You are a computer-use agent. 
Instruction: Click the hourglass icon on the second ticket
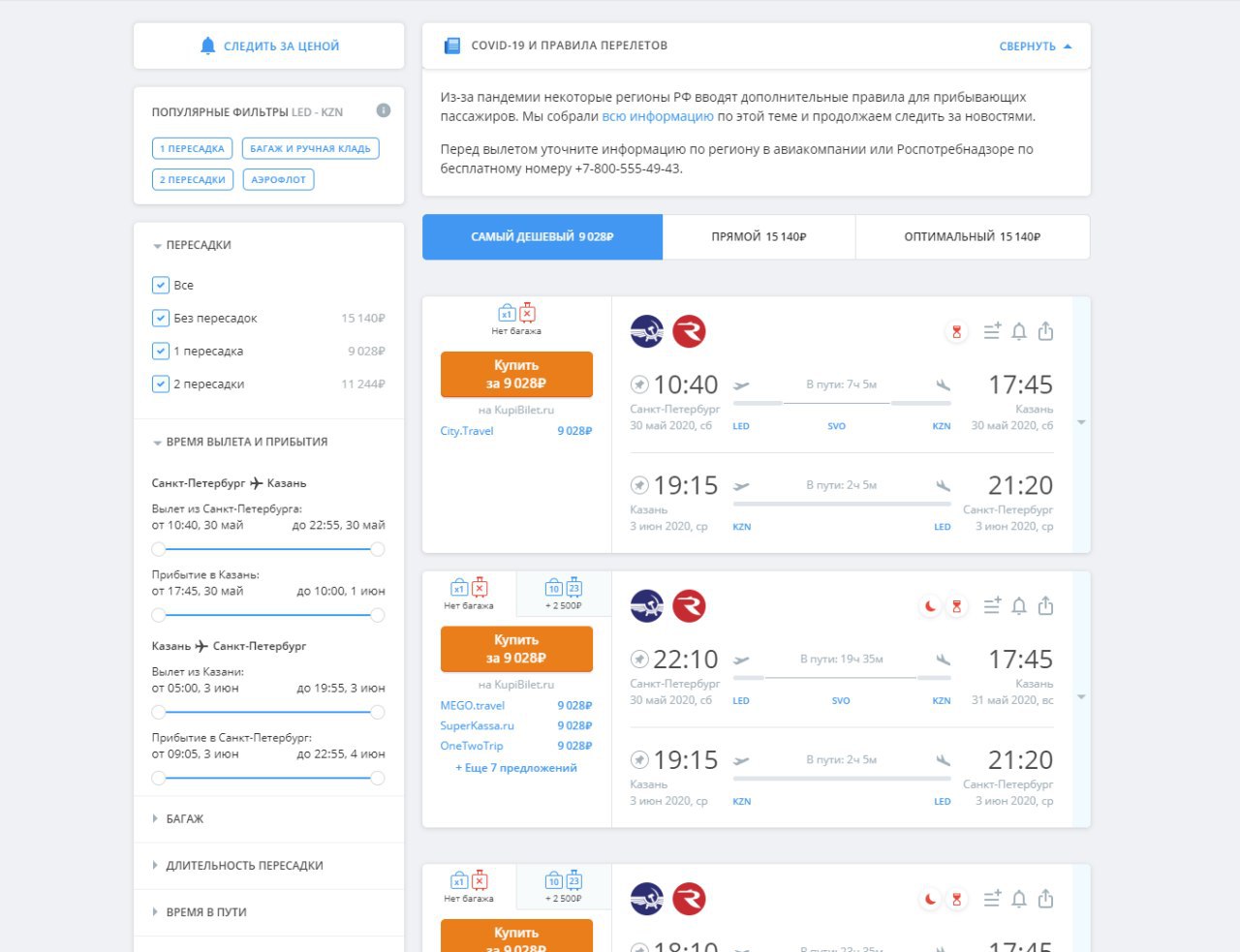click(x=956, y=606)
